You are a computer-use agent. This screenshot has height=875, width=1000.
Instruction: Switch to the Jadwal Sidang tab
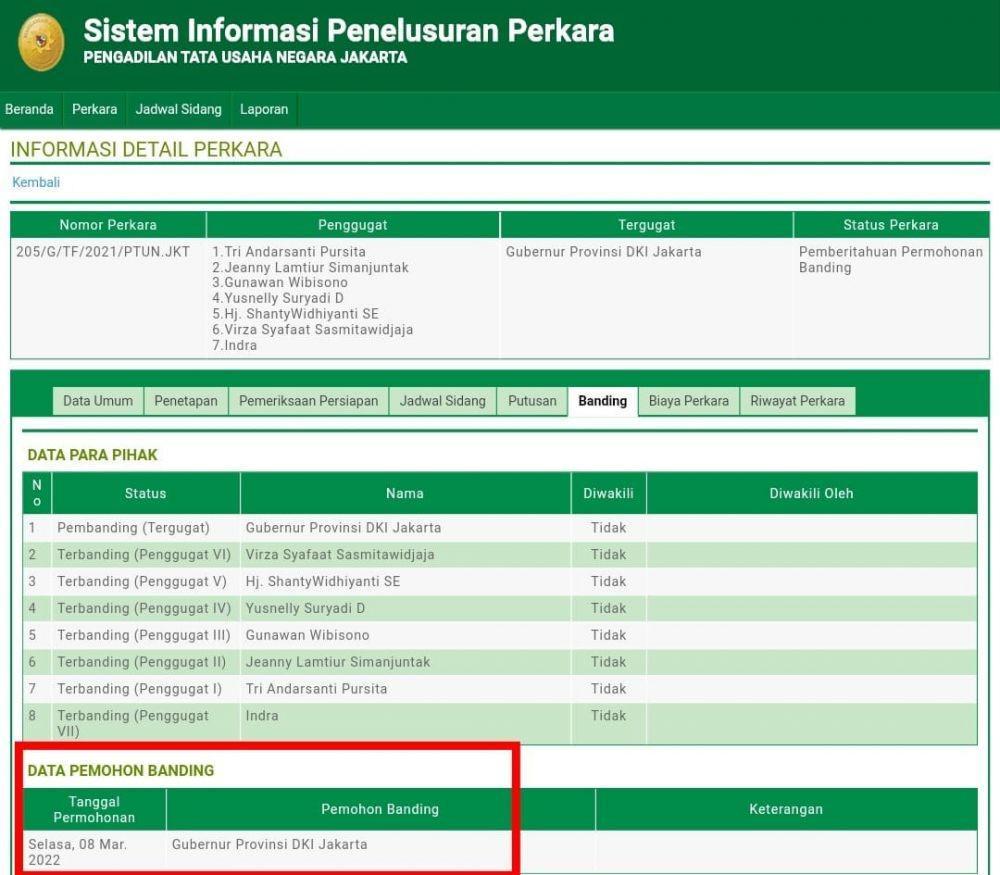click(x=443, y=401)
